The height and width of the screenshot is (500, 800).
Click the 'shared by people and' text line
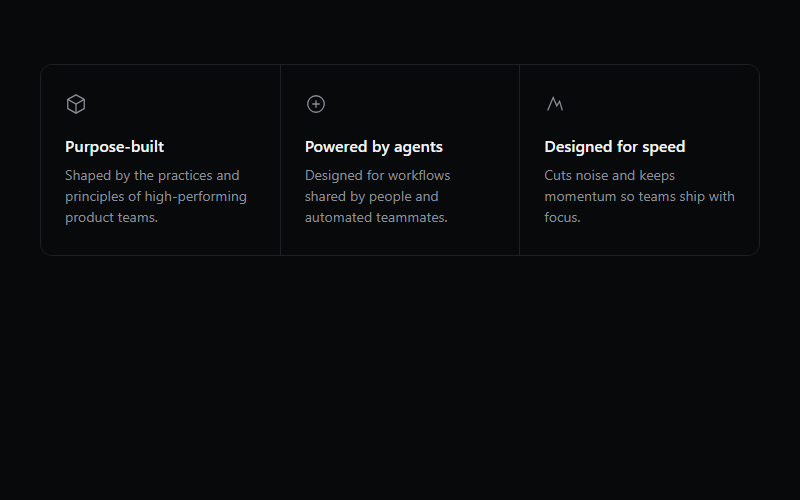pyautogui.click(x=371, y=196)
